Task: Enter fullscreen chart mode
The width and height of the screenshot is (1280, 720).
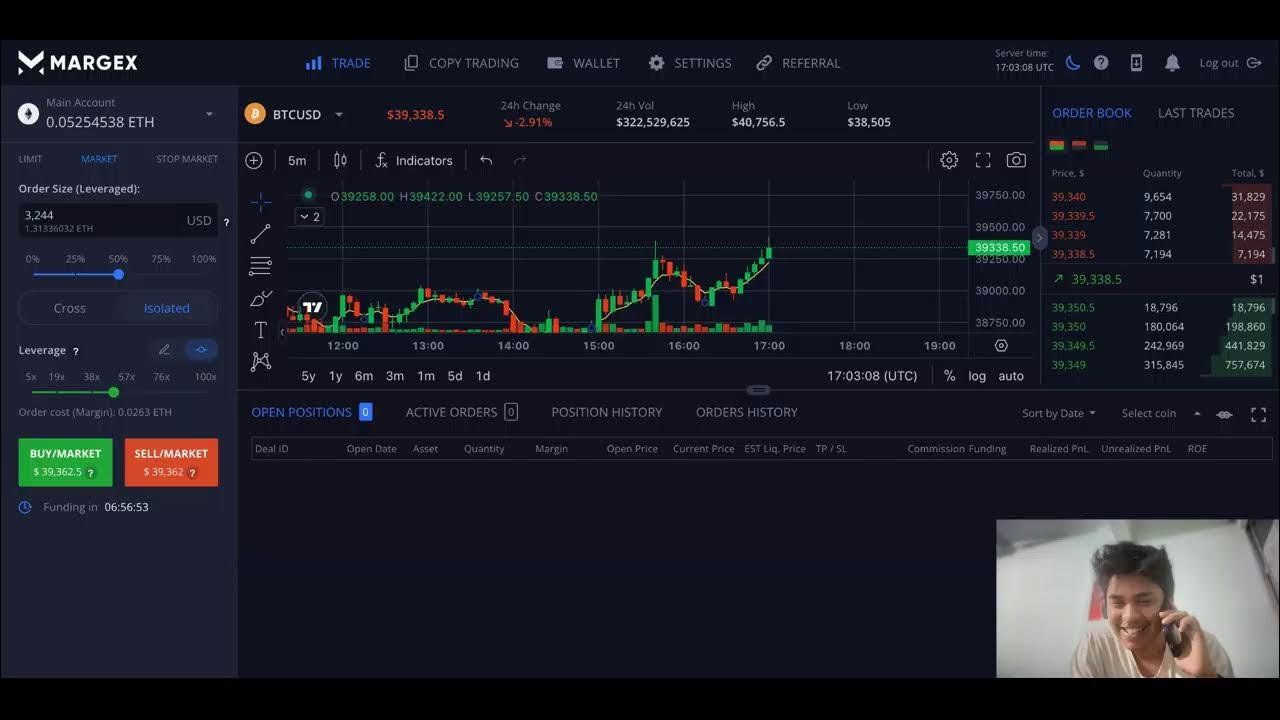Action: pyautogui.click(x=983, y=160)
